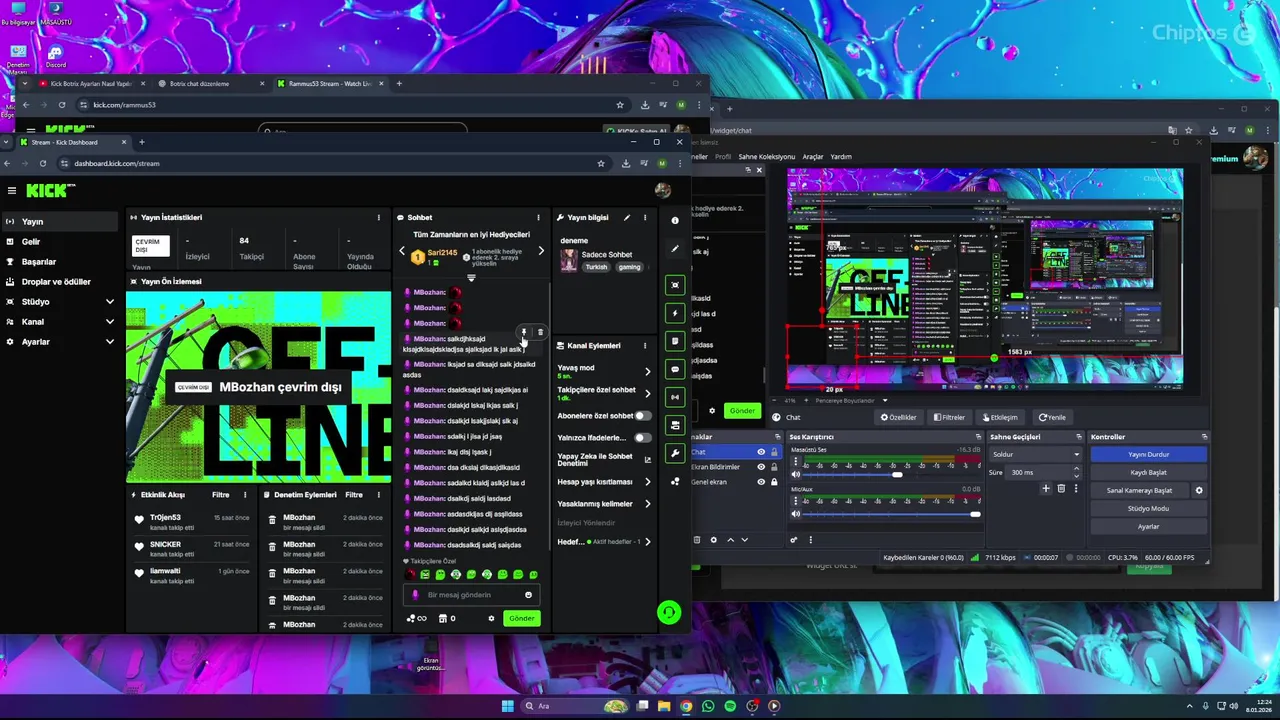The image size is (1280, 720).
Task: Open emoji picker in chat message box
Action: [528, 595]
